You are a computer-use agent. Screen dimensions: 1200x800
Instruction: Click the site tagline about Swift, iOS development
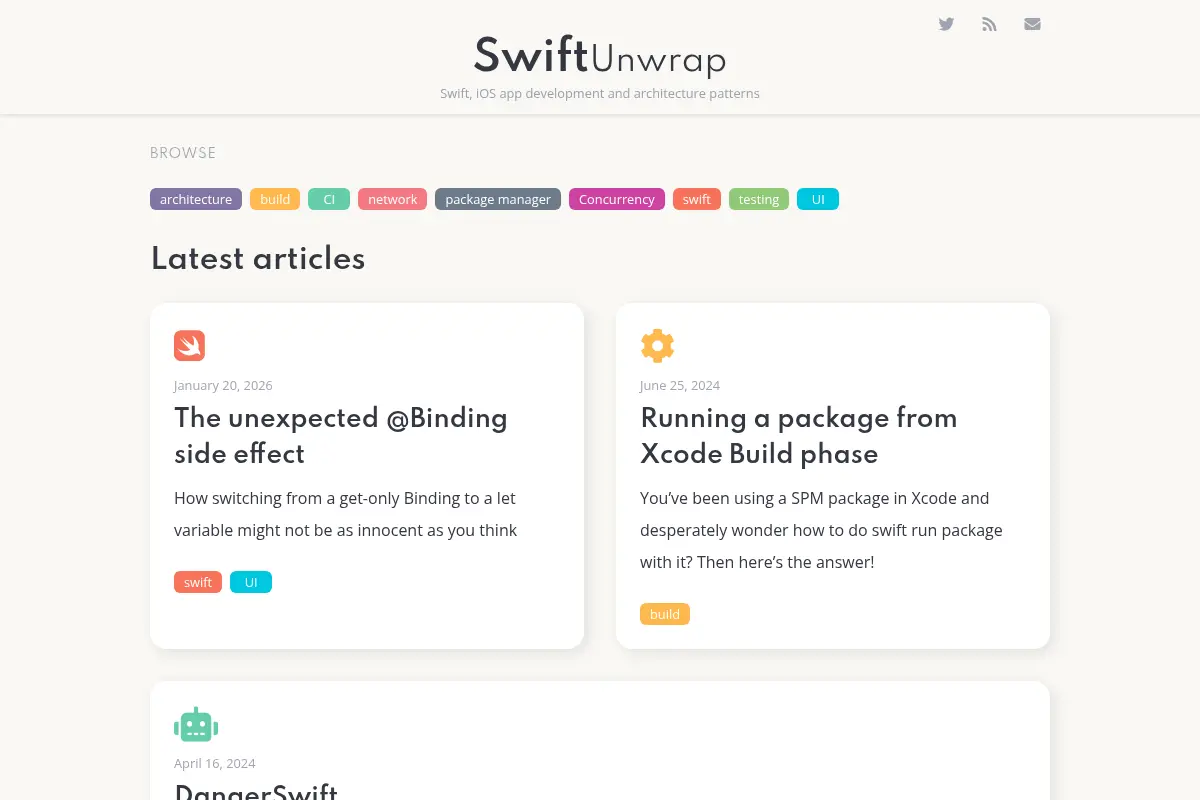600,93
